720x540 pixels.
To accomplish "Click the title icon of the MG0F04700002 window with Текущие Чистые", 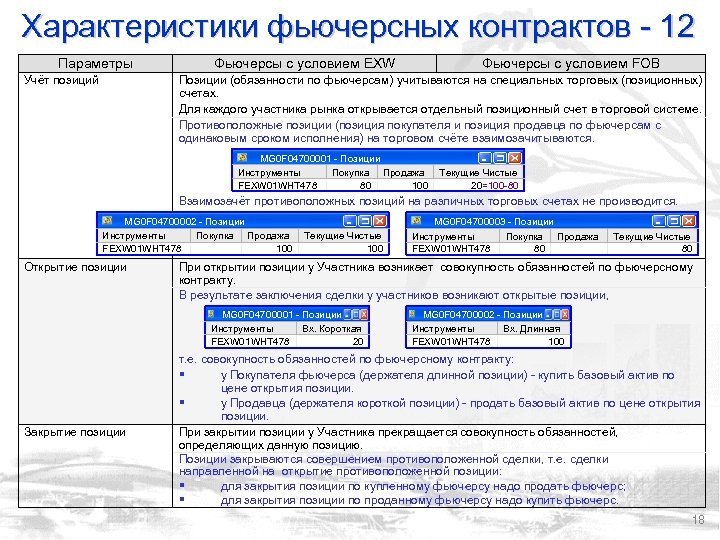I will (107, 221).
